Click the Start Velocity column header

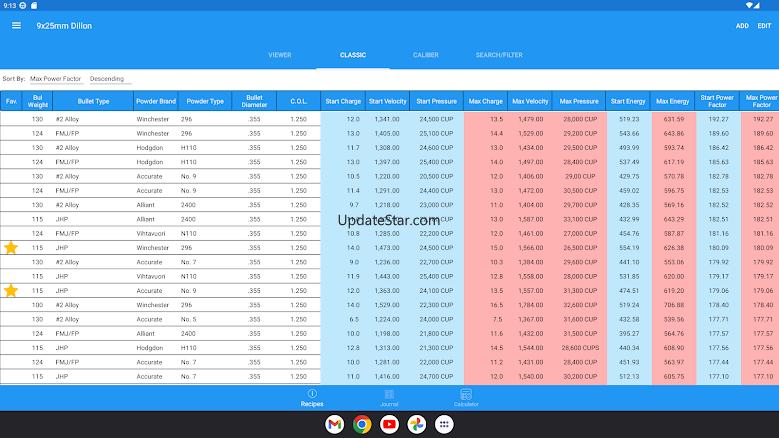tap(388, 101)
